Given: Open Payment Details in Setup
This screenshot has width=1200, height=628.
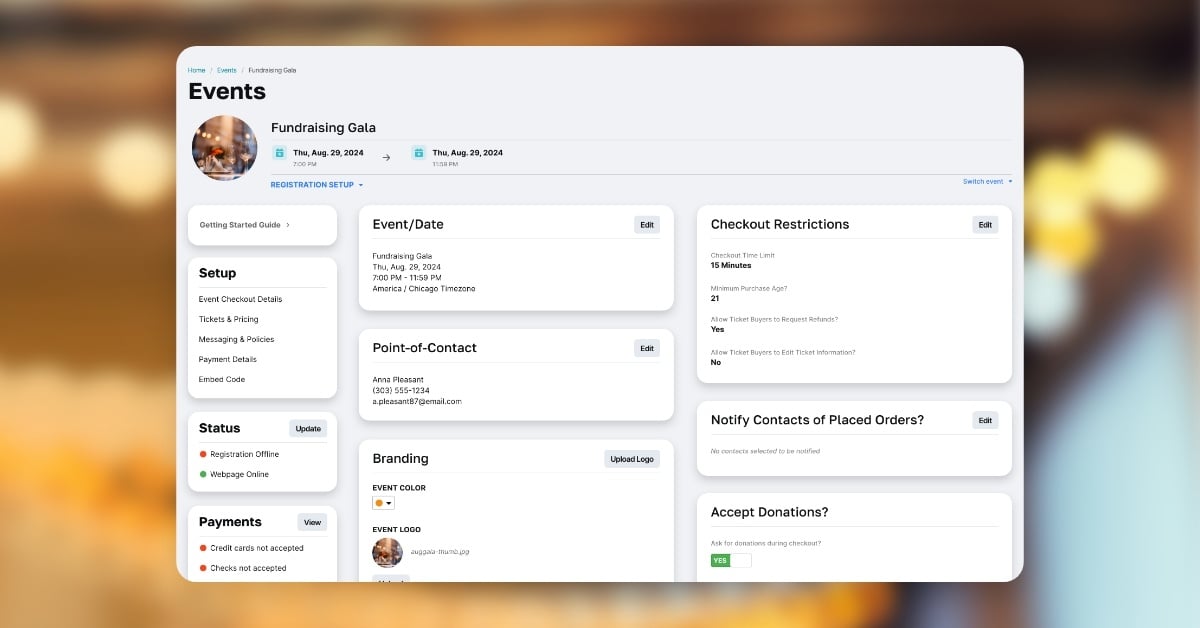Looking at the screenshot, I should (228, 359).
